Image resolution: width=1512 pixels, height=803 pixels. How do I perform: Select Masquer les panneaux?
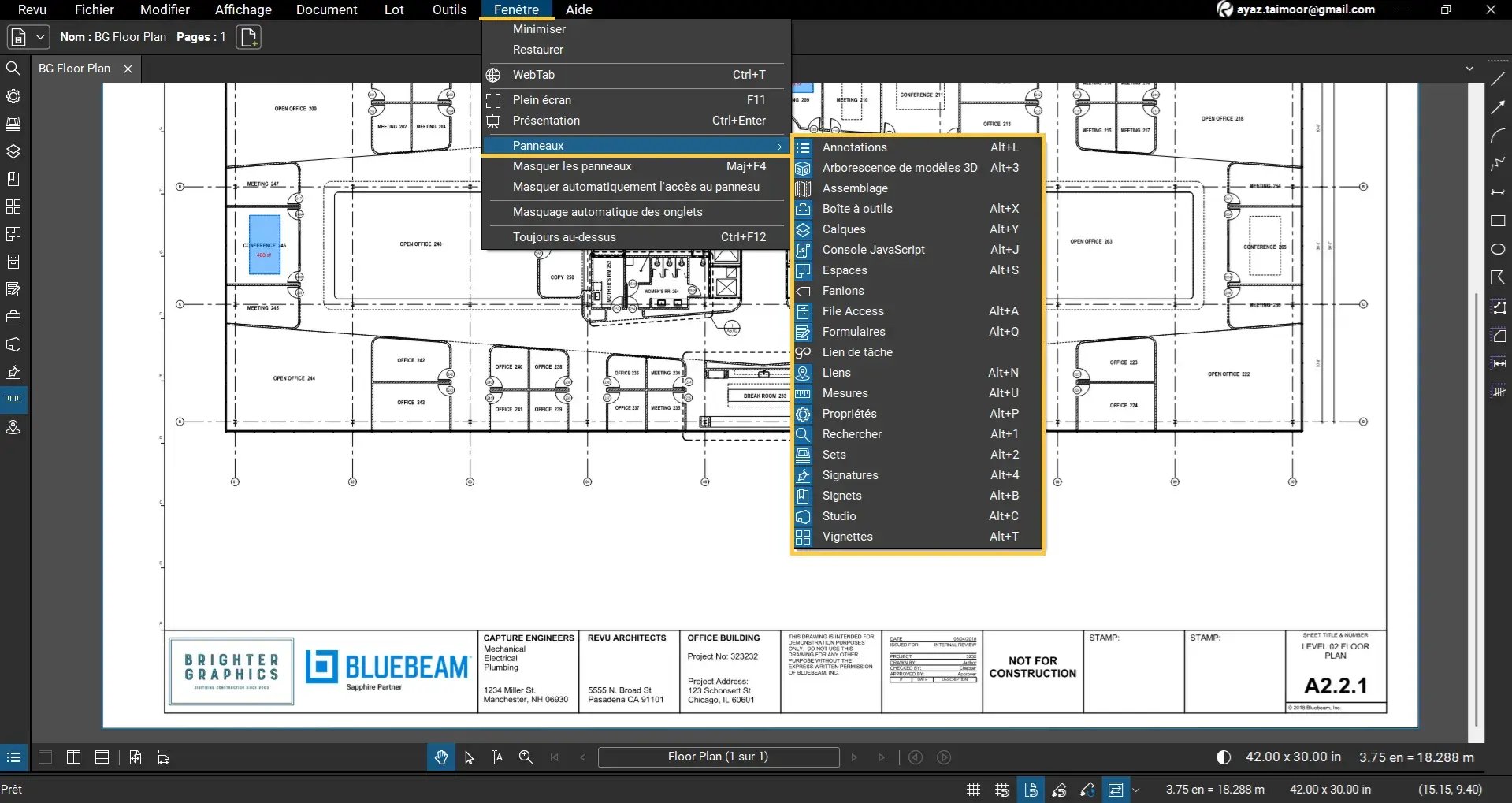tap(573, 165)
